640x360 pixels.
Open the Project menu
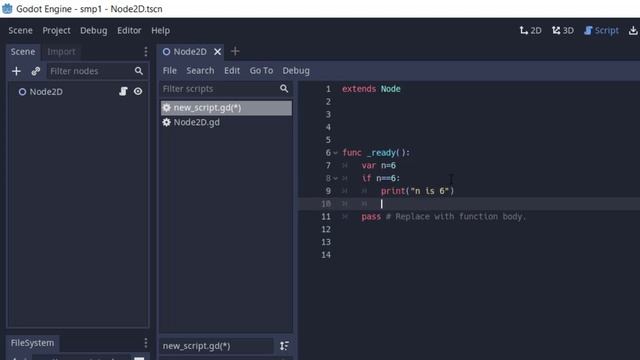(56, 31)
